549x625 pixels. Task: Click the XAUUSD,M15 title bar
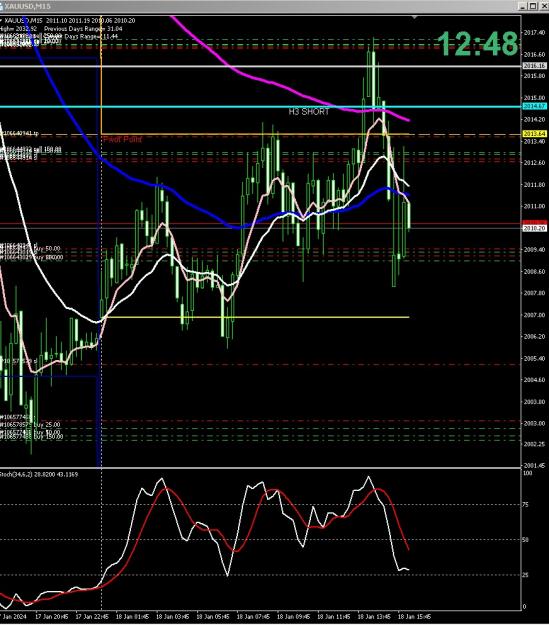point(259,6)
